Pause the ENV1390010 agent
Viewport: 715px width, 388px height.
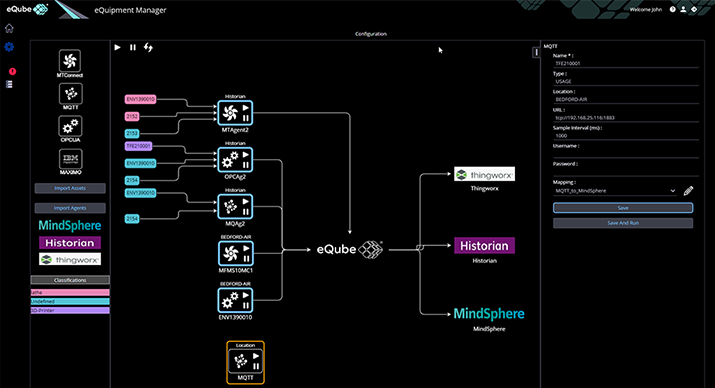(x=246, y=306)
